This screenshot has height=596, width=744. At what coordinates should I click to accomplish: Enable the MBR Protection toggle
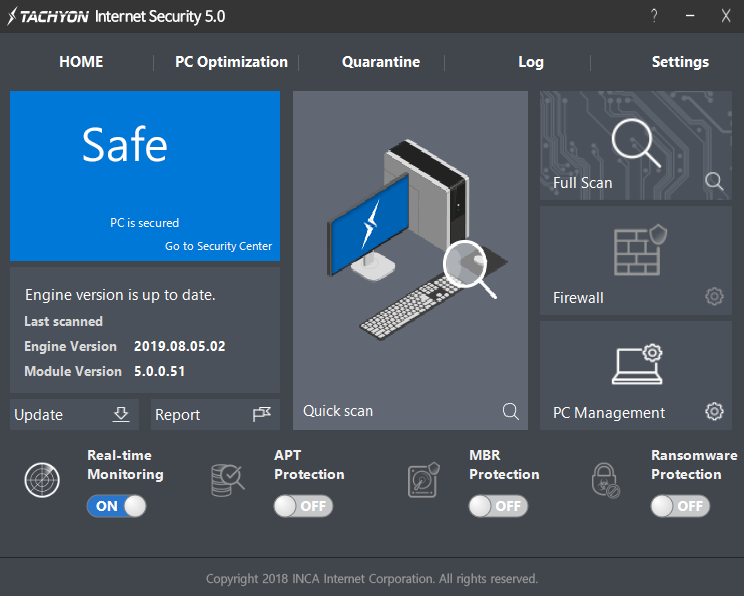pos(498,506)
